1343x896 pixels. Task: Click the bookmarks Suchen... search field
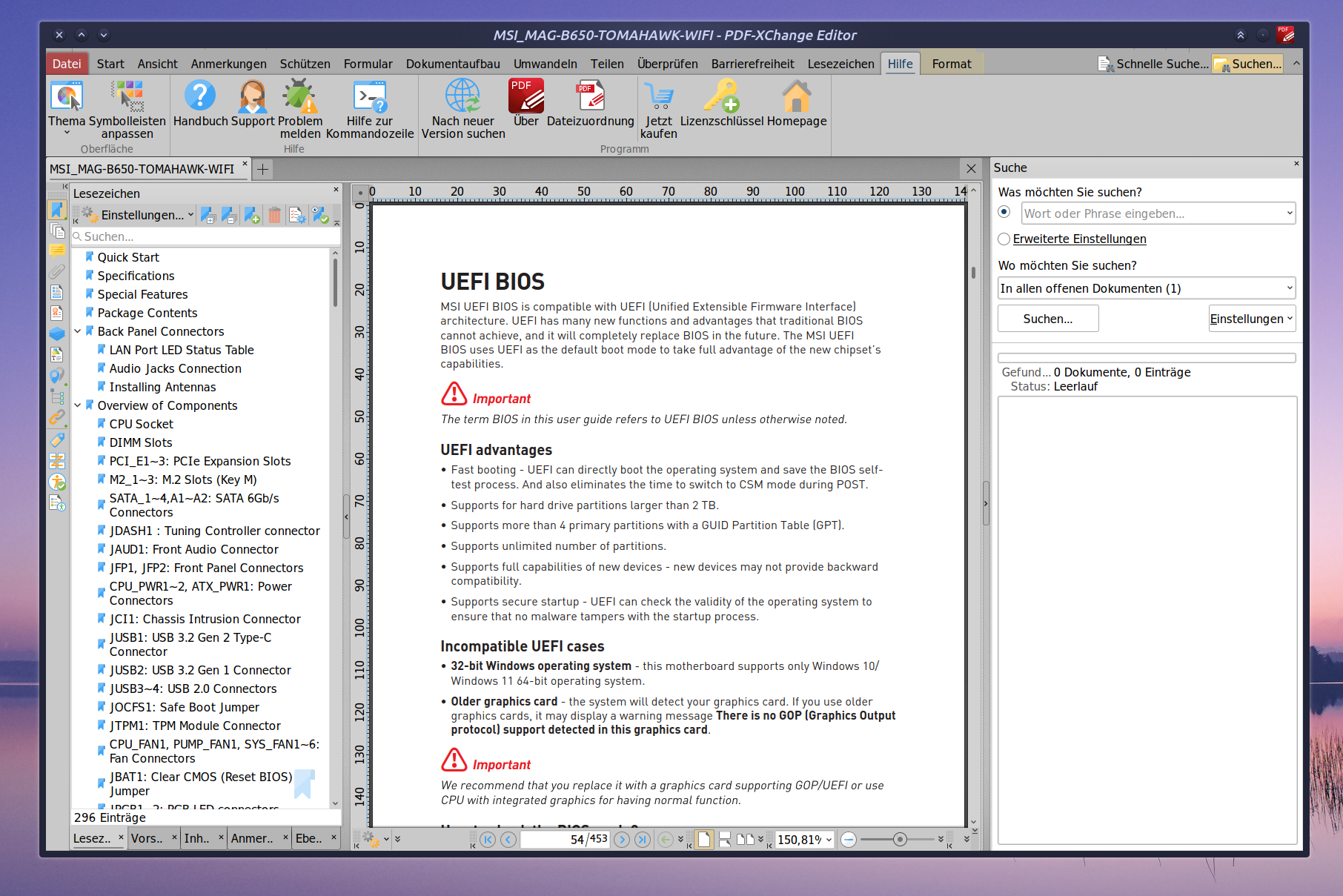pyautogui.click(x=206, y=236)
